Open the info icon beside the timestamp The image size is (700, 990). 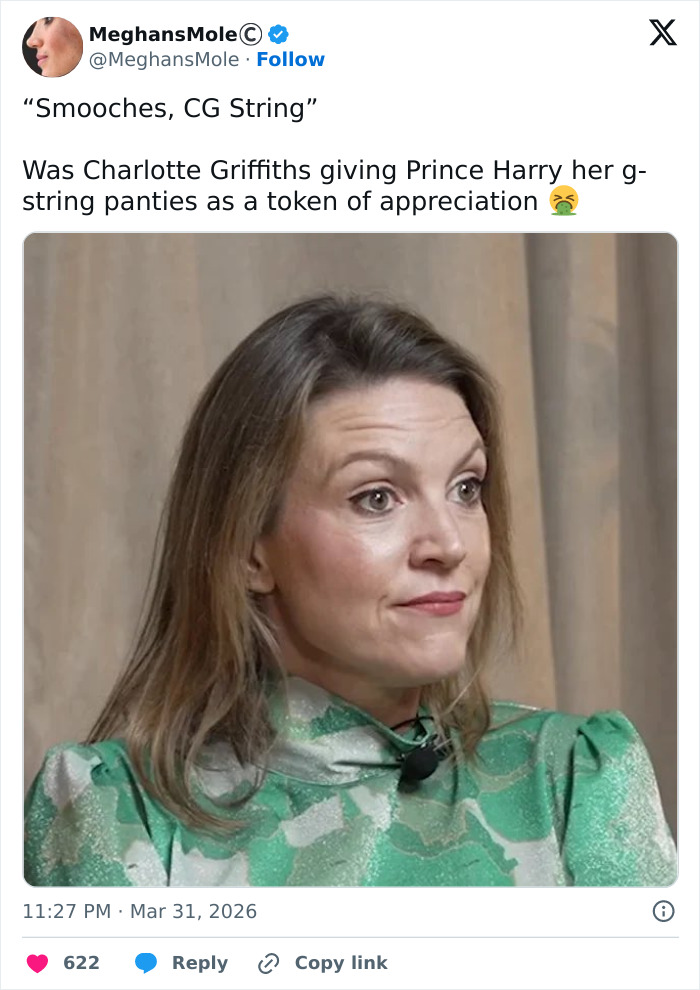click(662, 911)
